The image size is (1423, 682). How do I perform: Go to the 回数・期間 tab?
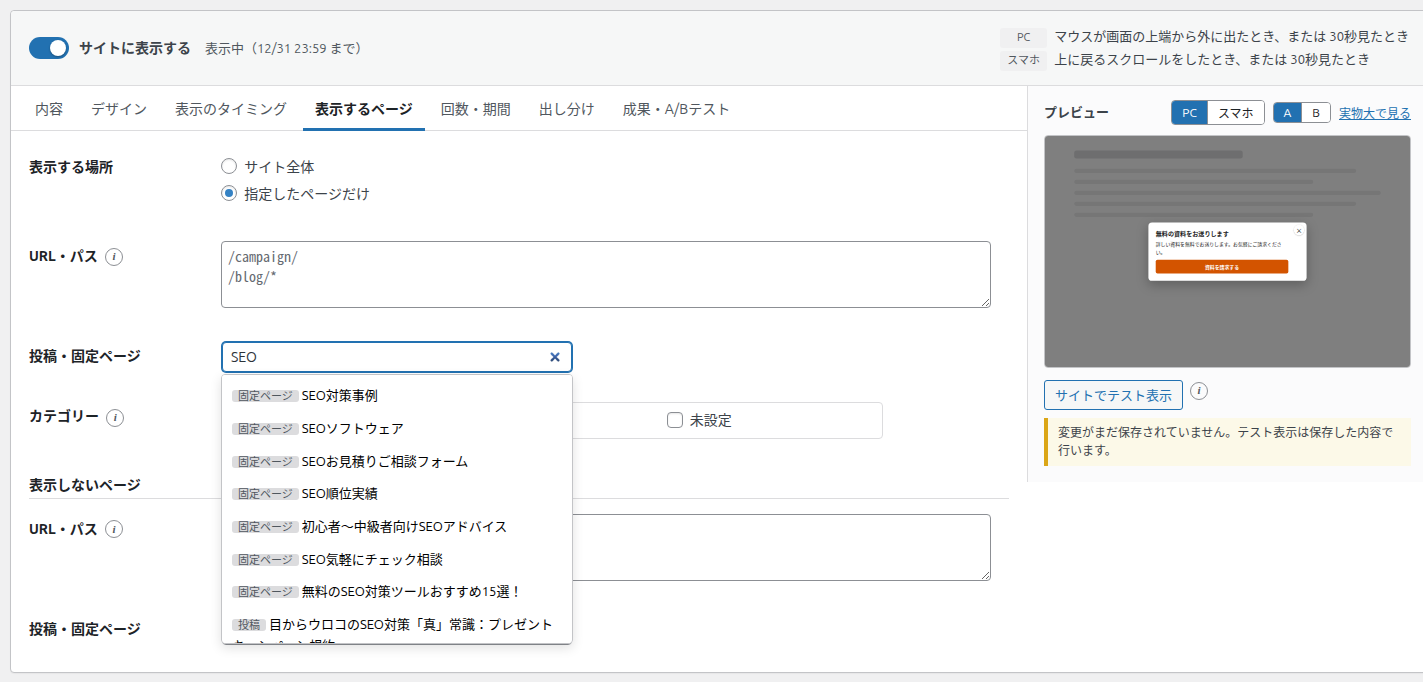pyautogui.click(x=476, y=109)
